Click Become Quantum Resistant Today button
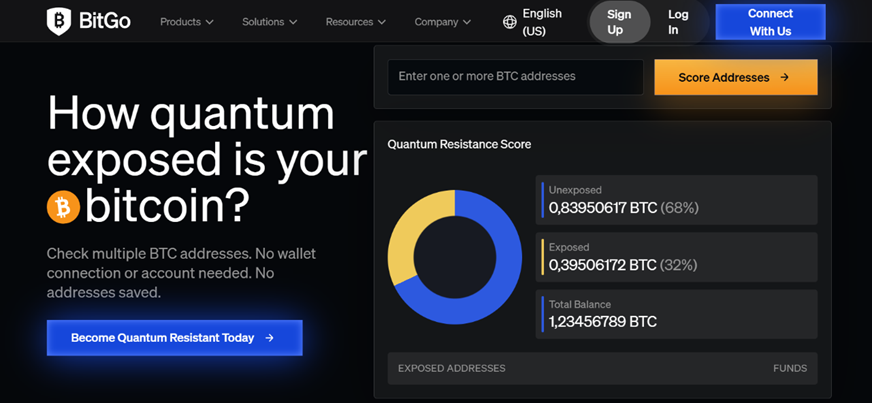Screen dimensions: 872x403 (x=175, y=337)
